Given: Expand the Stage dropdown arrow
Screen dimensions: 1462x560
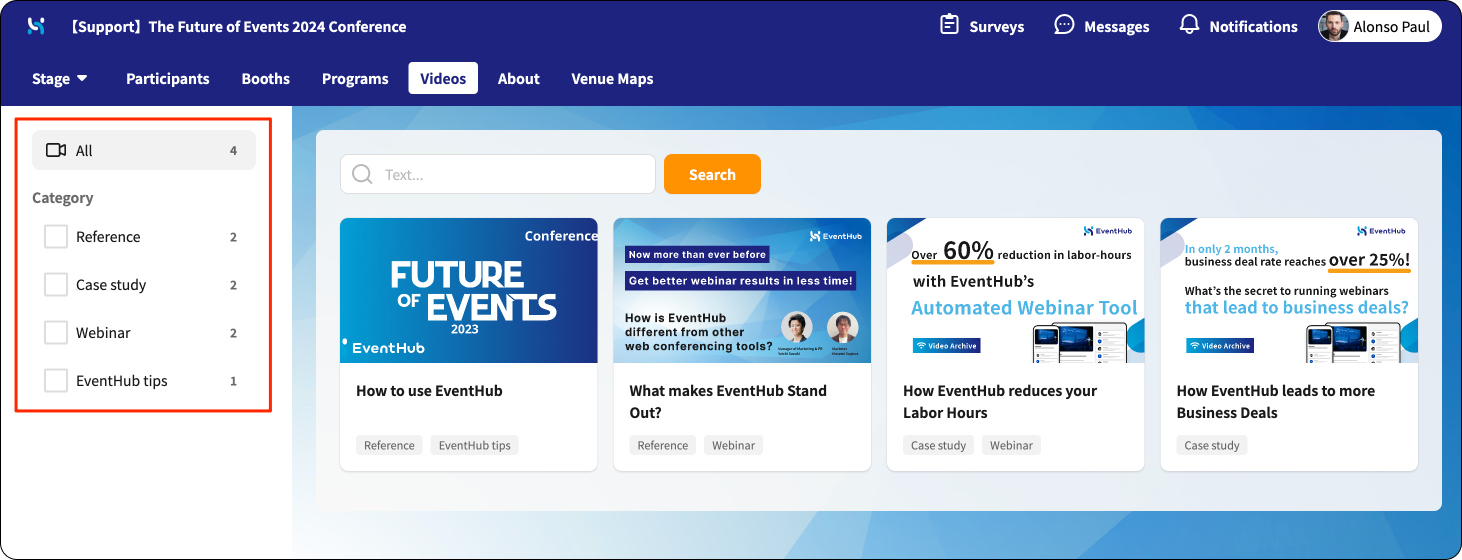Looking at the screenshot, I should 82,78.
